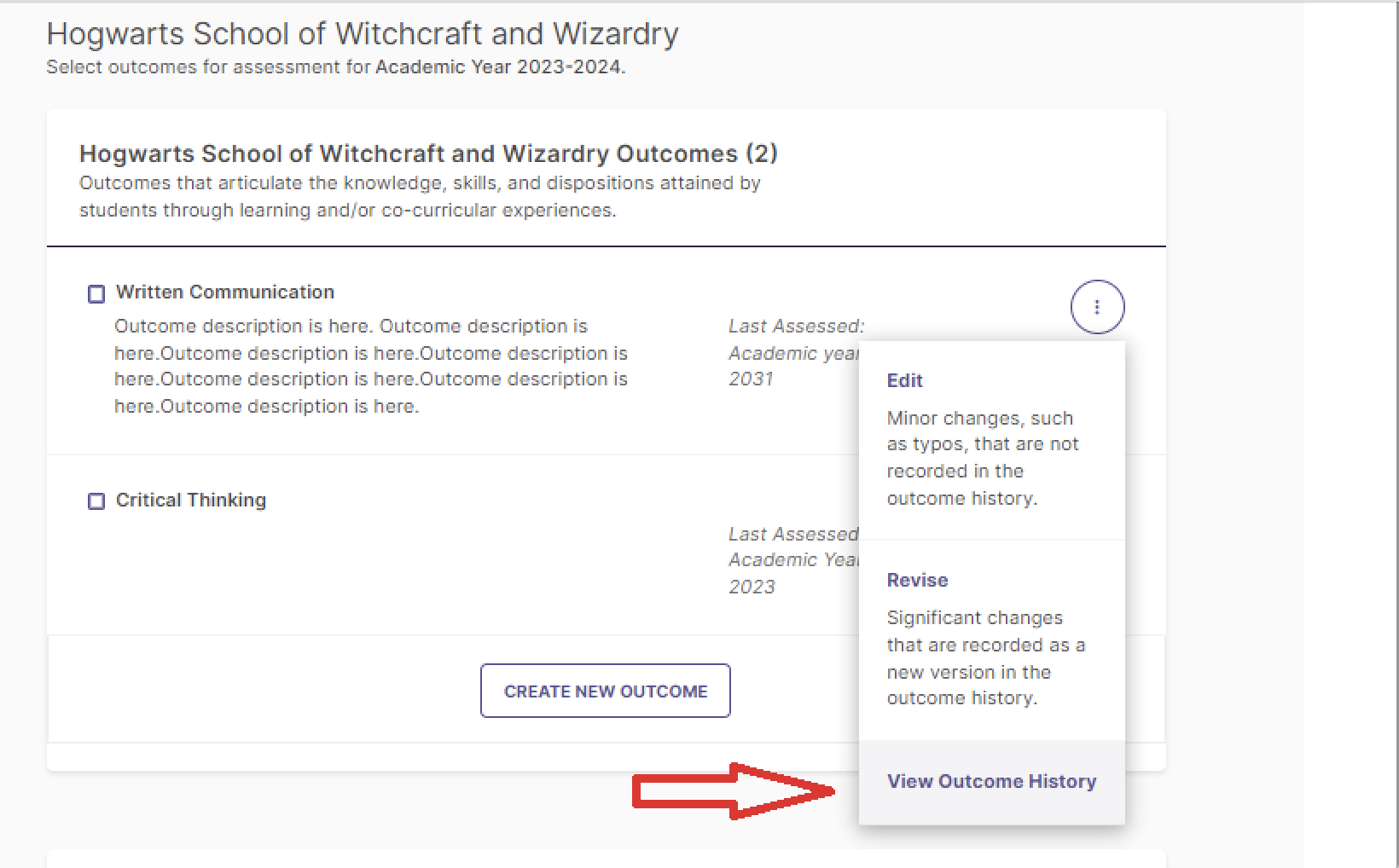Viewport: 1399px width, 868px height.
Task: Open the three-dot menu for Written Communication
Action: [1097, 307]
